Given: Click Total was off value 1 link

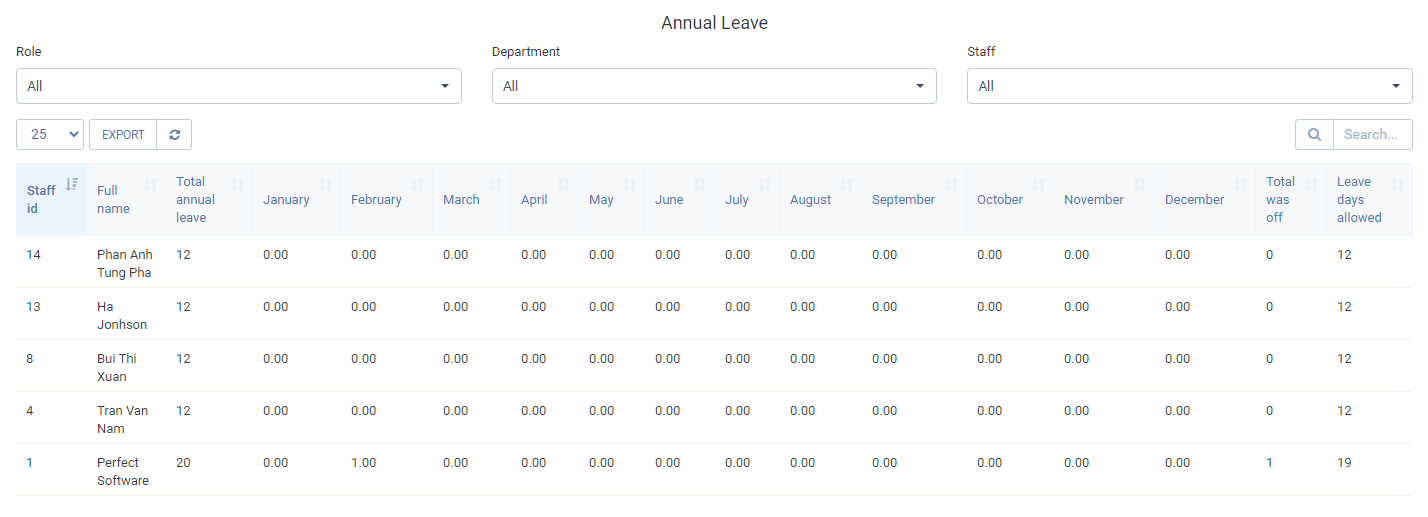Looking at the screenshot, I should 1270,463.
